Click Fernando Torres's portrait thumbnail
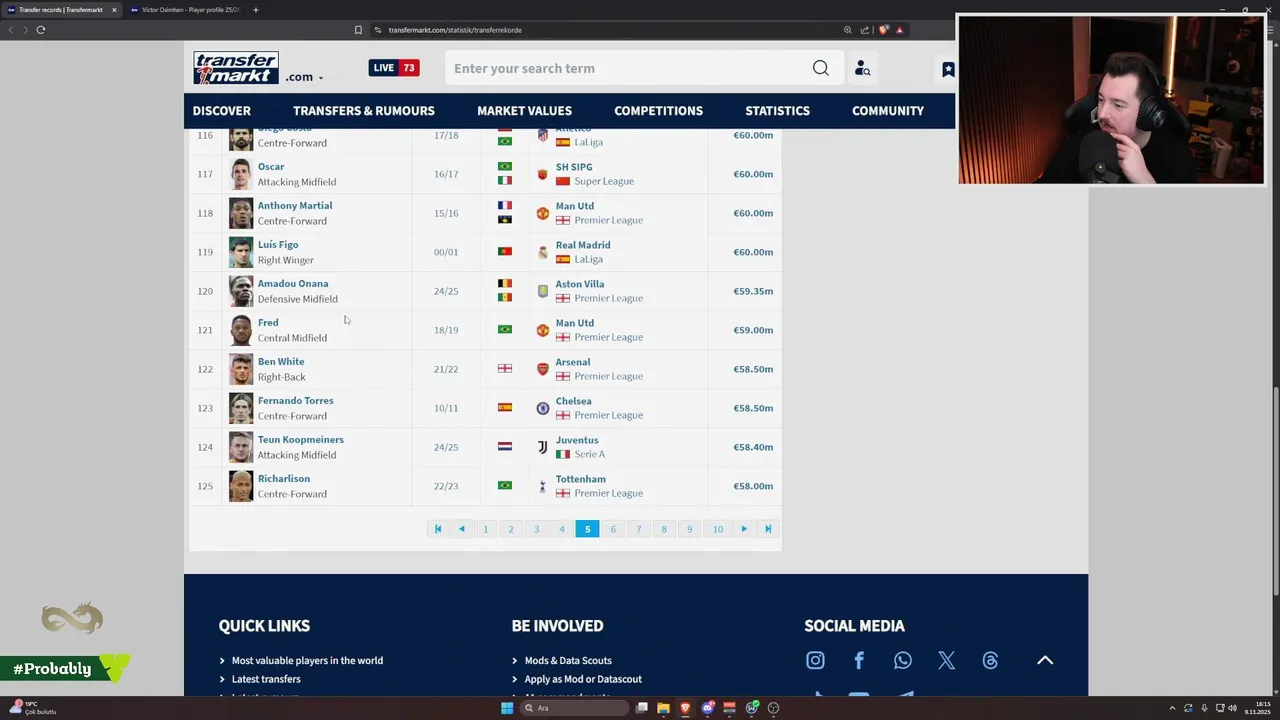 241,408
